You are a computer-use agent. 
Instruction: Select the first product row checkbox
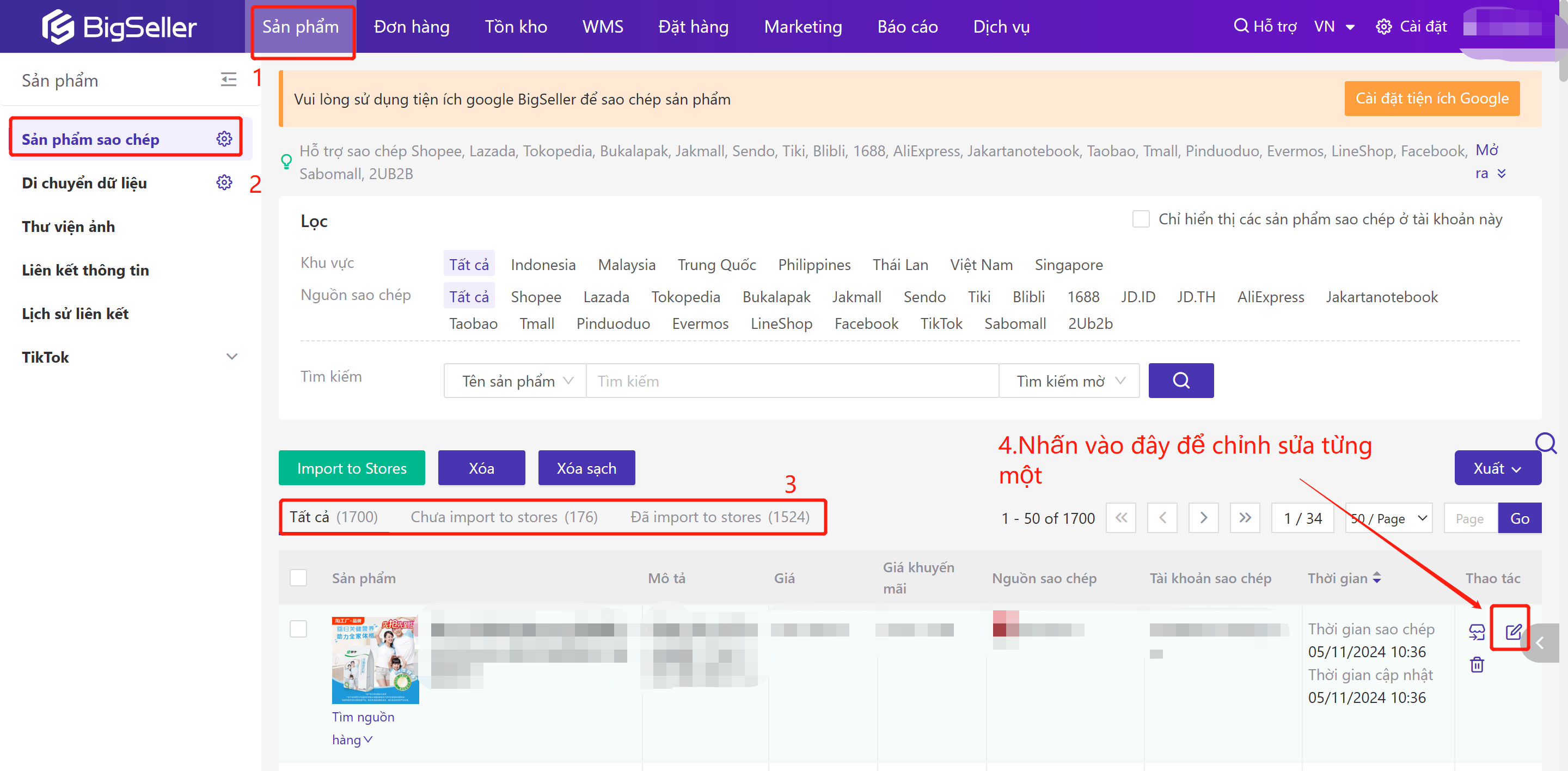click(x=298, y=628)
